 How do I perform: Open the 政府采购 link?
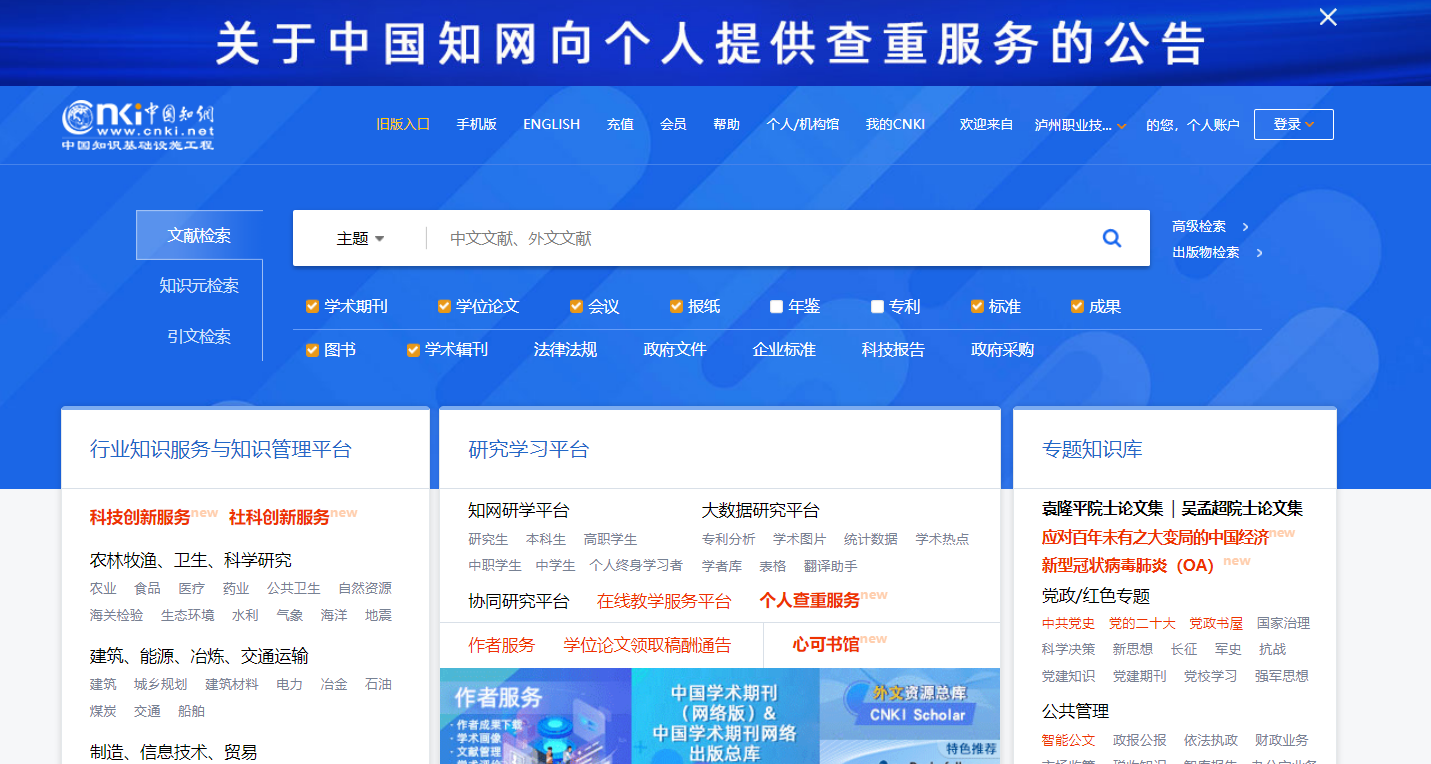pyautogui.click(x=1002, y=350)
